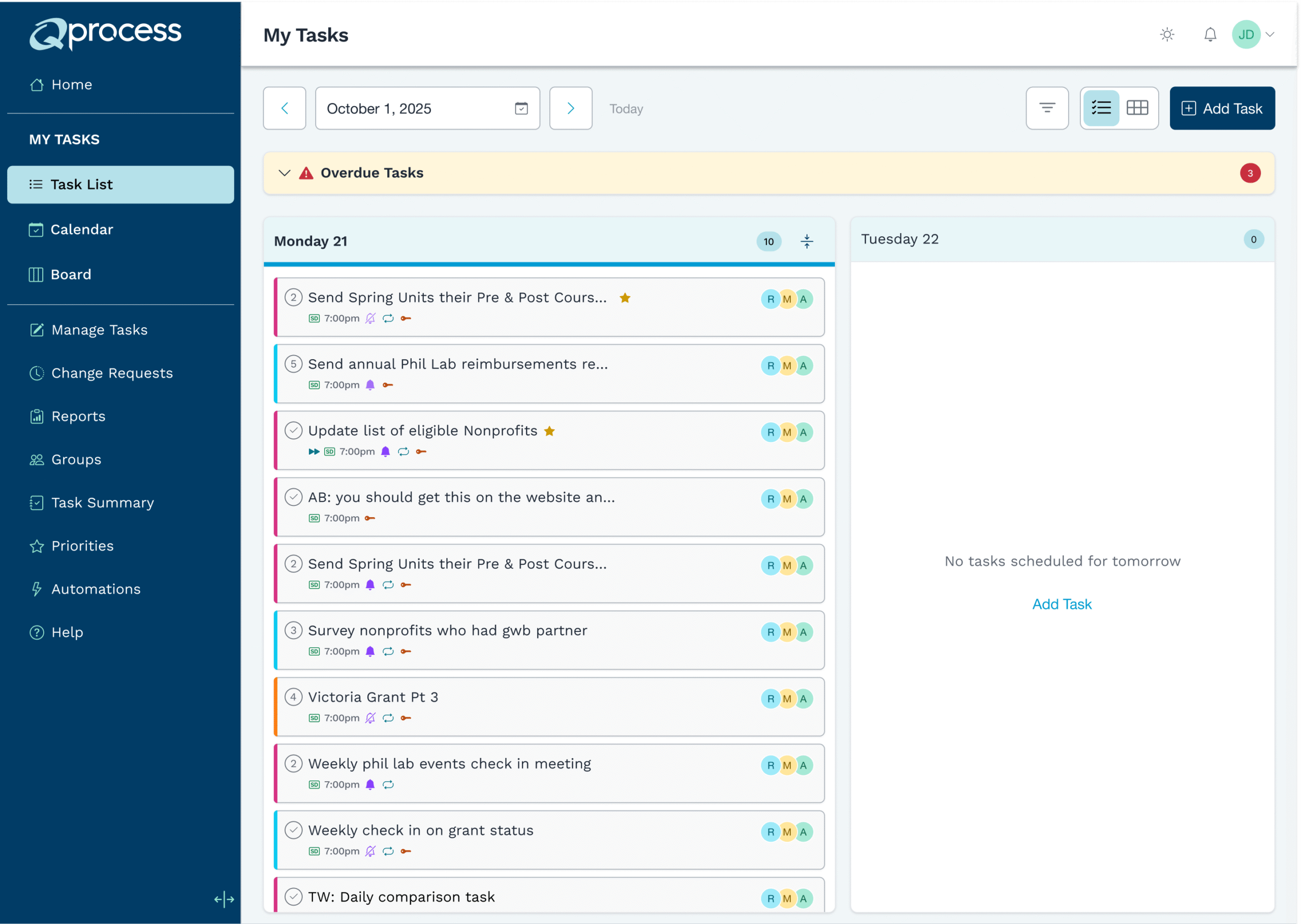Mark Weekly check in on grant status complete
Viewport: 1301px width, 924px height.
tap(293, 830)
